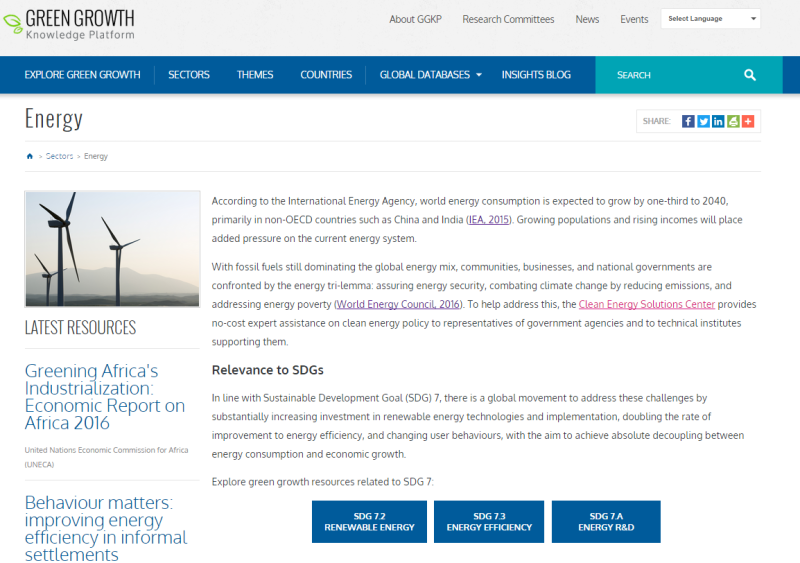
Task: Click into the Search input field
Action: click(x=670, y=75)
